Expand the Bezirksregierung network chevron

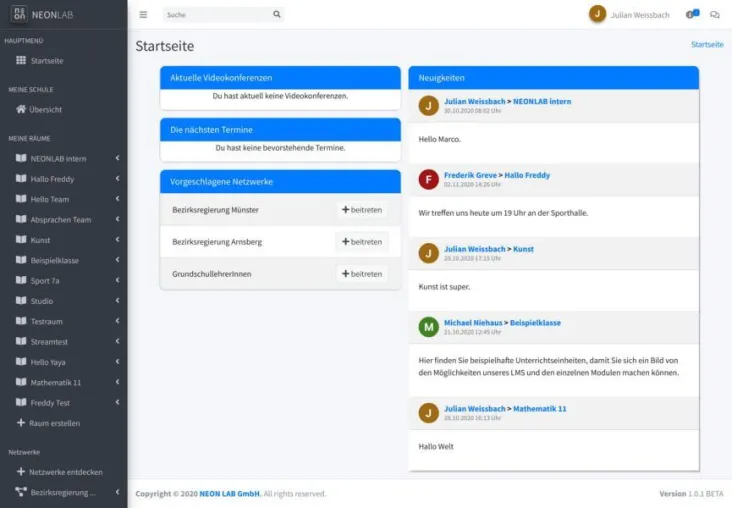tap(118, 492)
